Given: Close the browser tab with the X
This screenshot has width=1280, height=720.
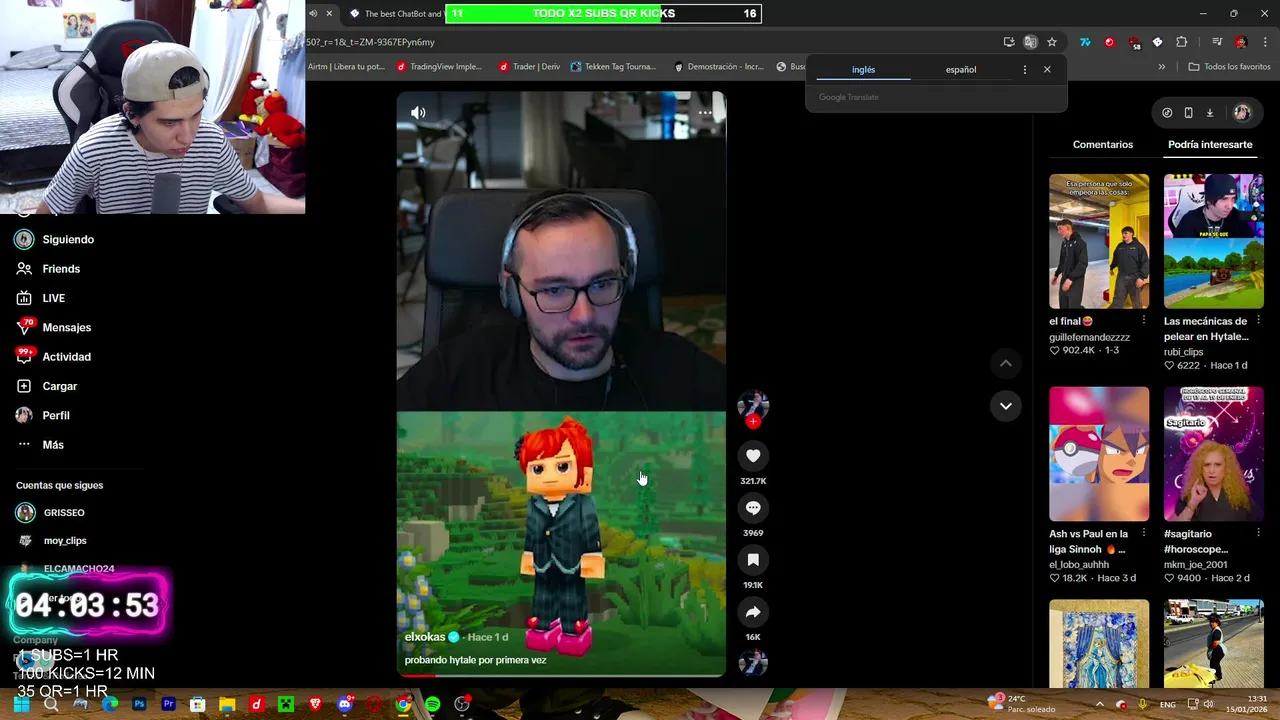Looking at the screenshot, I should [329, 13].
